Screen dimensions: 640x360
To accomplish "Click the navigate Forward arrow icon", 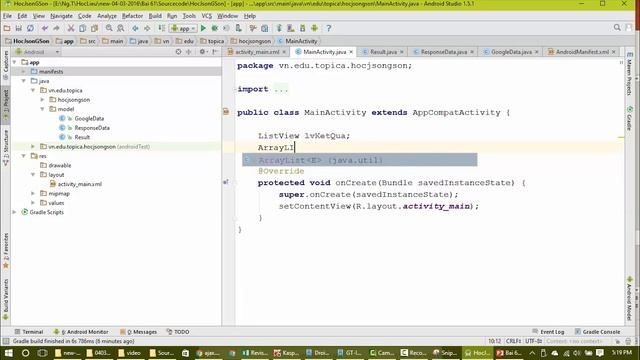I will [147, 28].
